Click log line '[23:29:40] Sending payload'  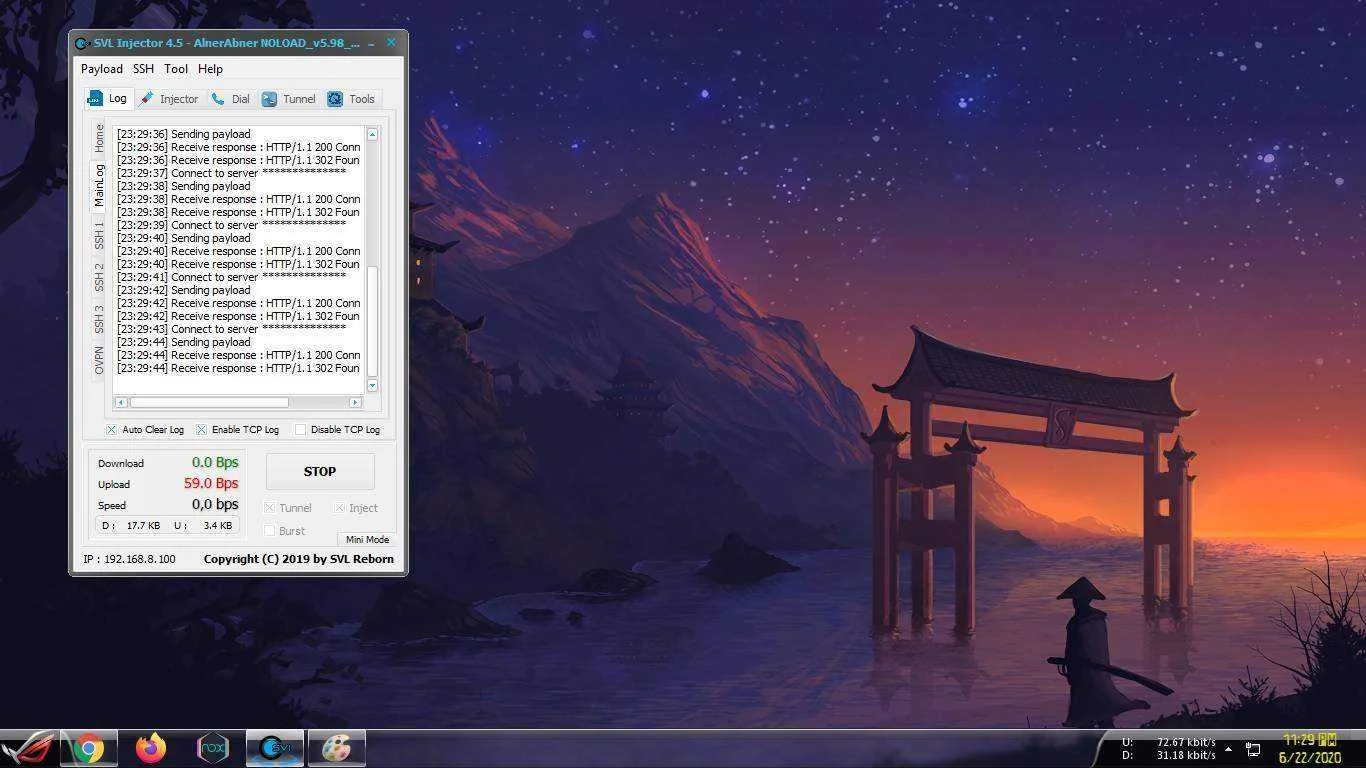(x=184, y=238)
